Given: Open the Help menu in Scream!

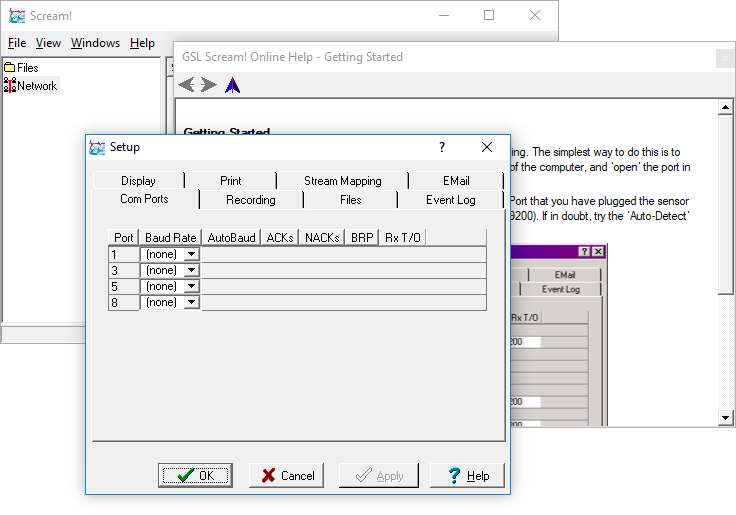Looking at the screenshot, I should (142, 43).
